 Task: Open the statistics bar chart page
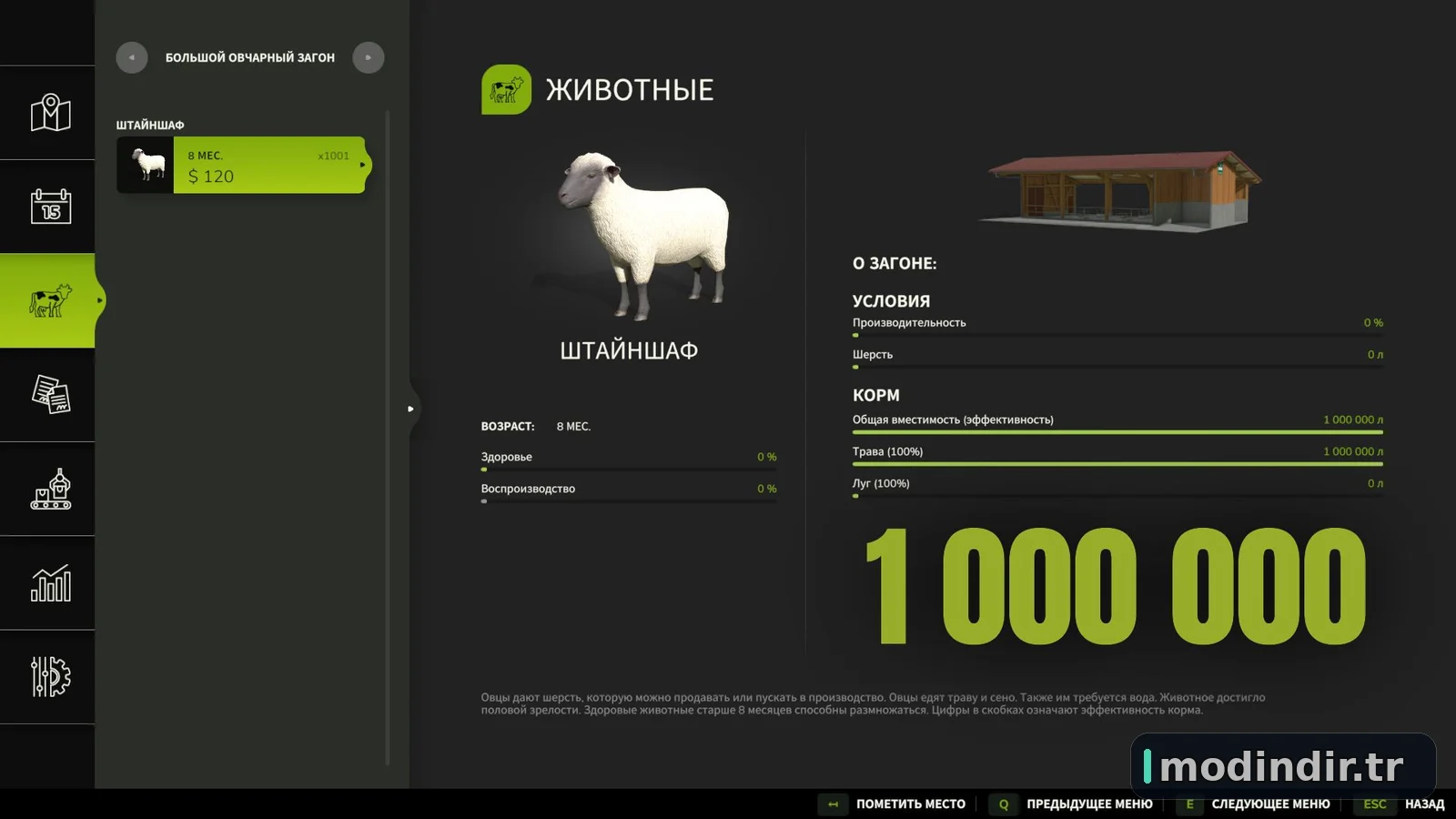coord(50,583)
